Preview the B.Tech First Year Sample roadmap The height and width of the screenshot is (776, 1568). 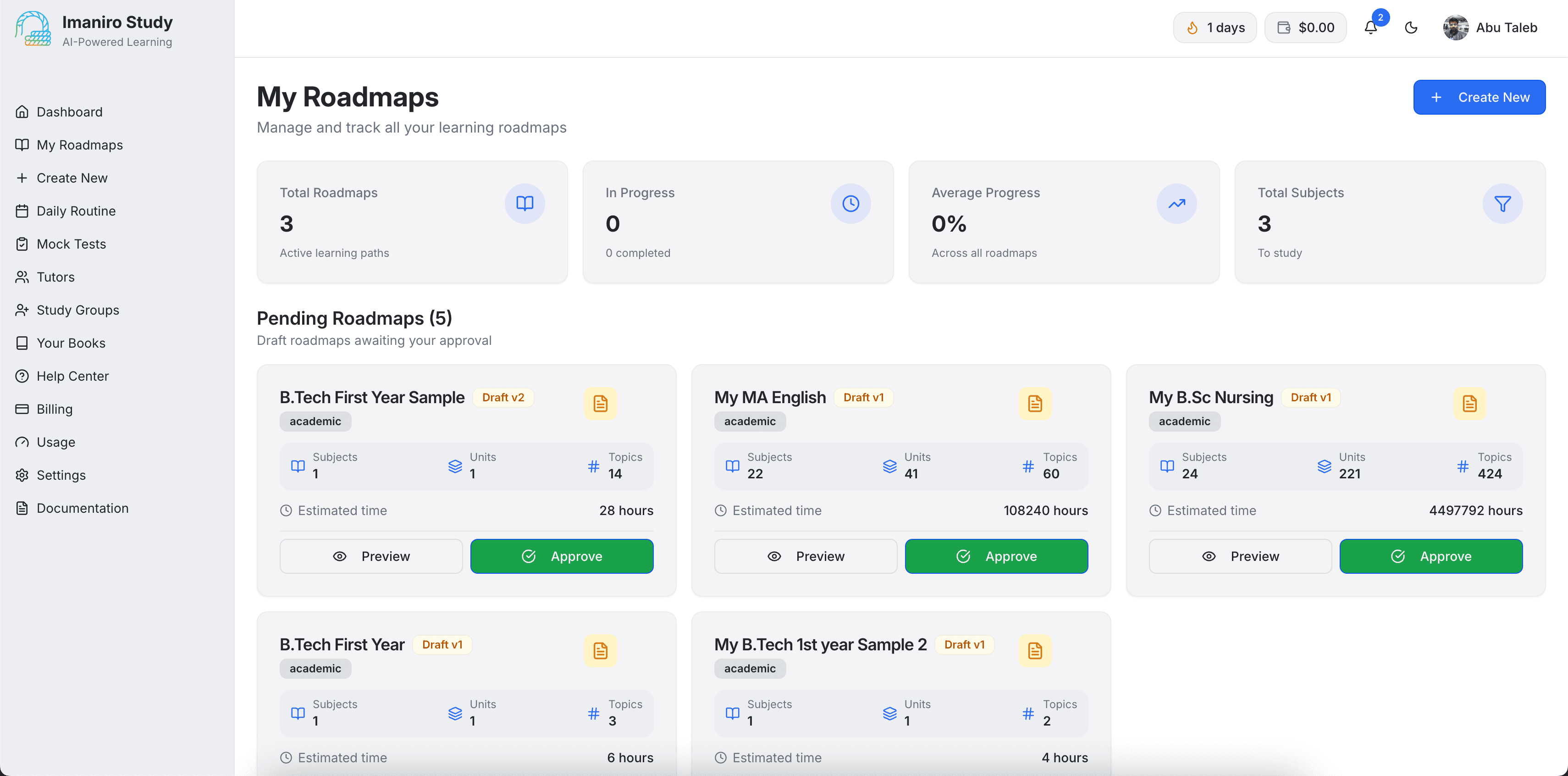[371, 556]
